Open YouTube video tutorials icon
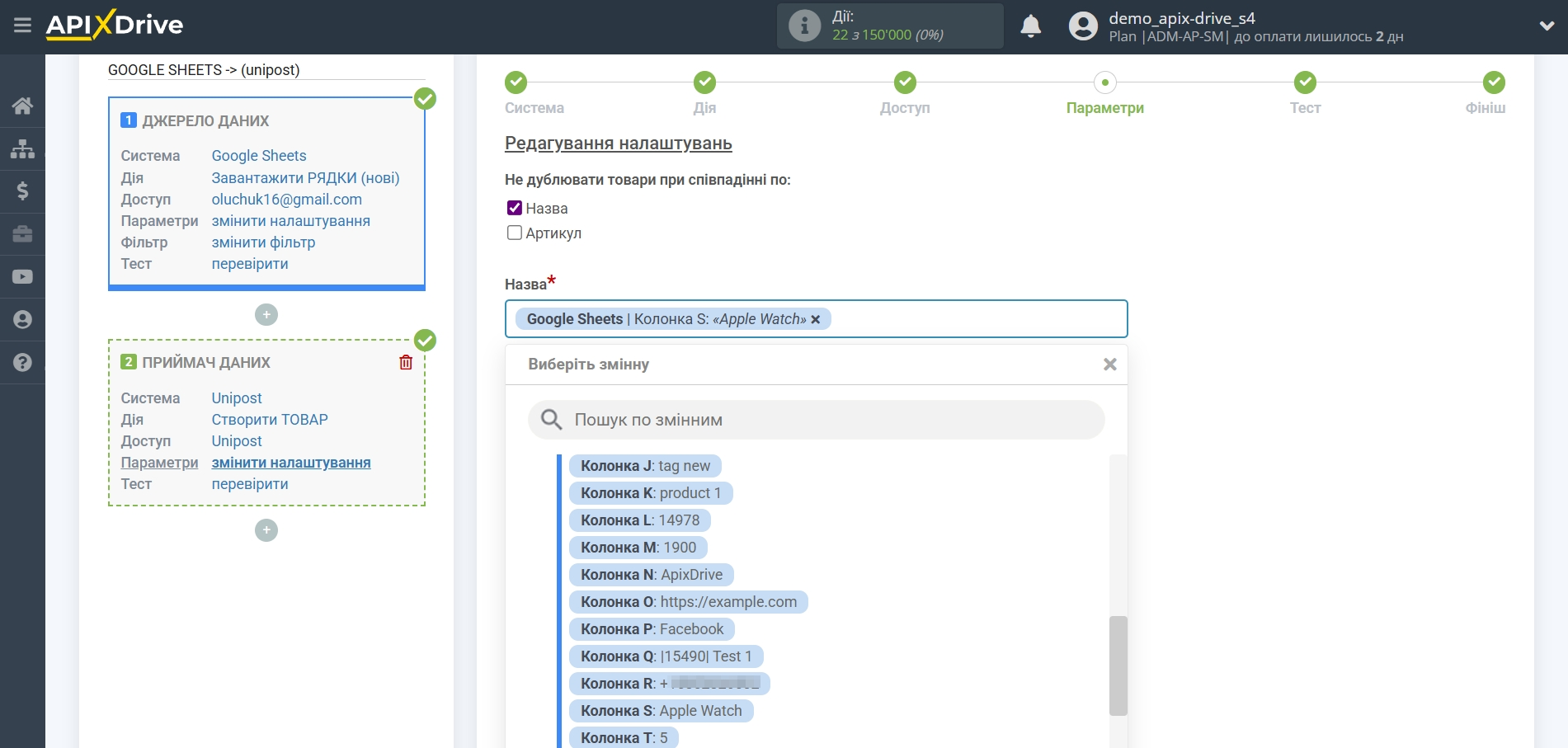 tap(22, 277)
